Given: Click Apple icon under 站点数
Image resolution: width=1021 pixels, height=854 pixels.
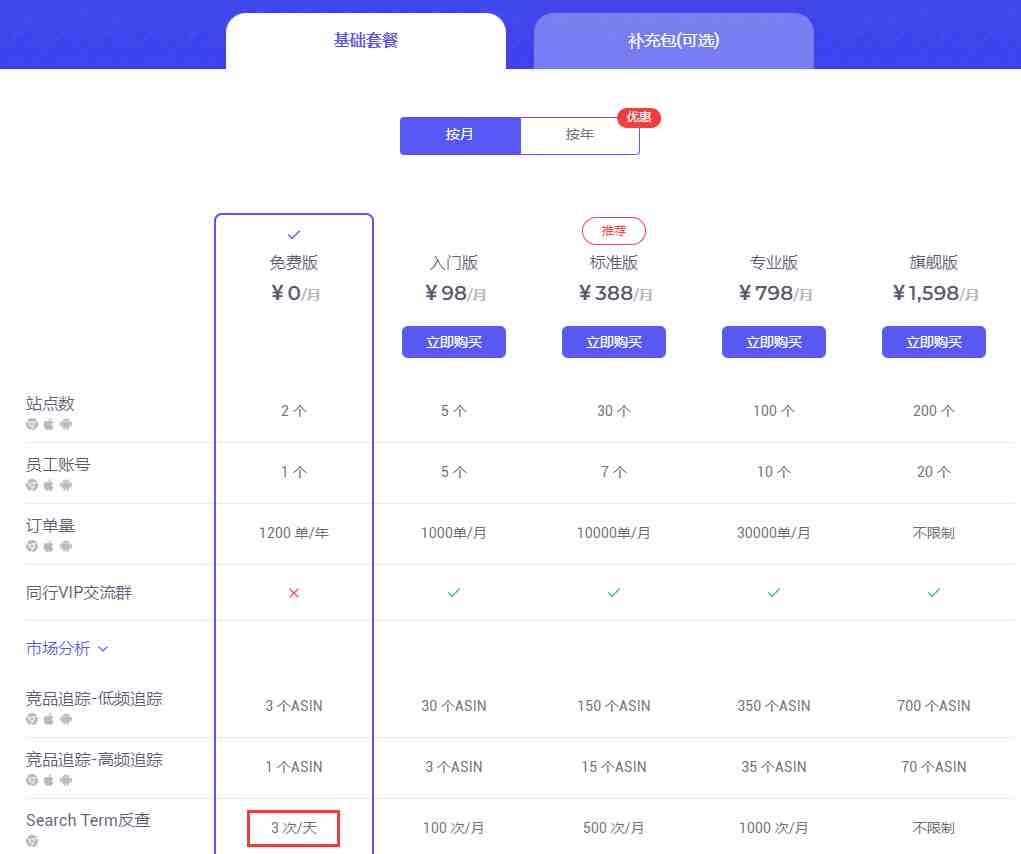Looking at the screenshot, I should [48, 424].
